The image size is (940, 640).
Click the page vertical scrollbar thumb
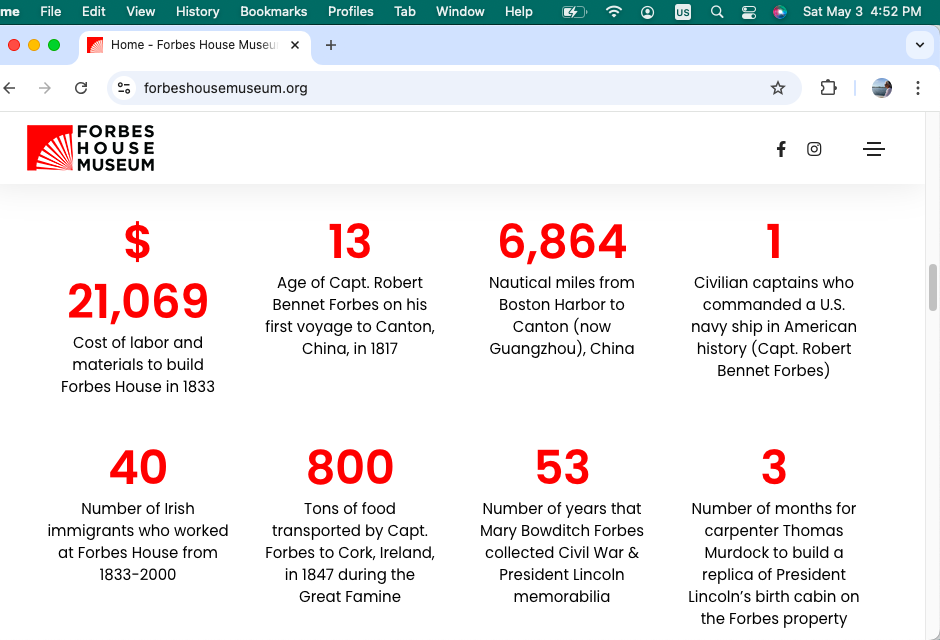(933, 288)
